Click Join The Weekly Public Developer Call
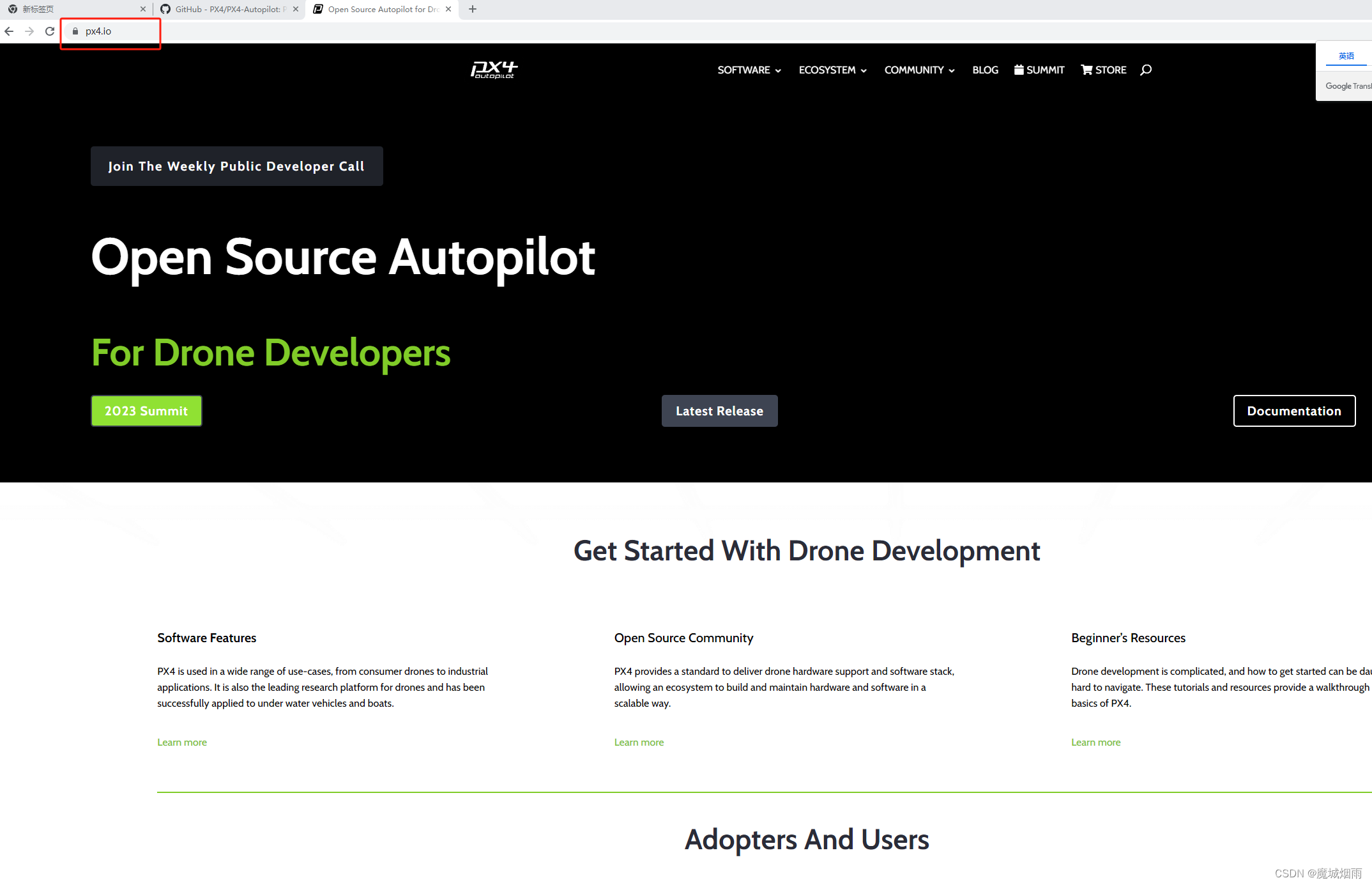 (237, 166)
